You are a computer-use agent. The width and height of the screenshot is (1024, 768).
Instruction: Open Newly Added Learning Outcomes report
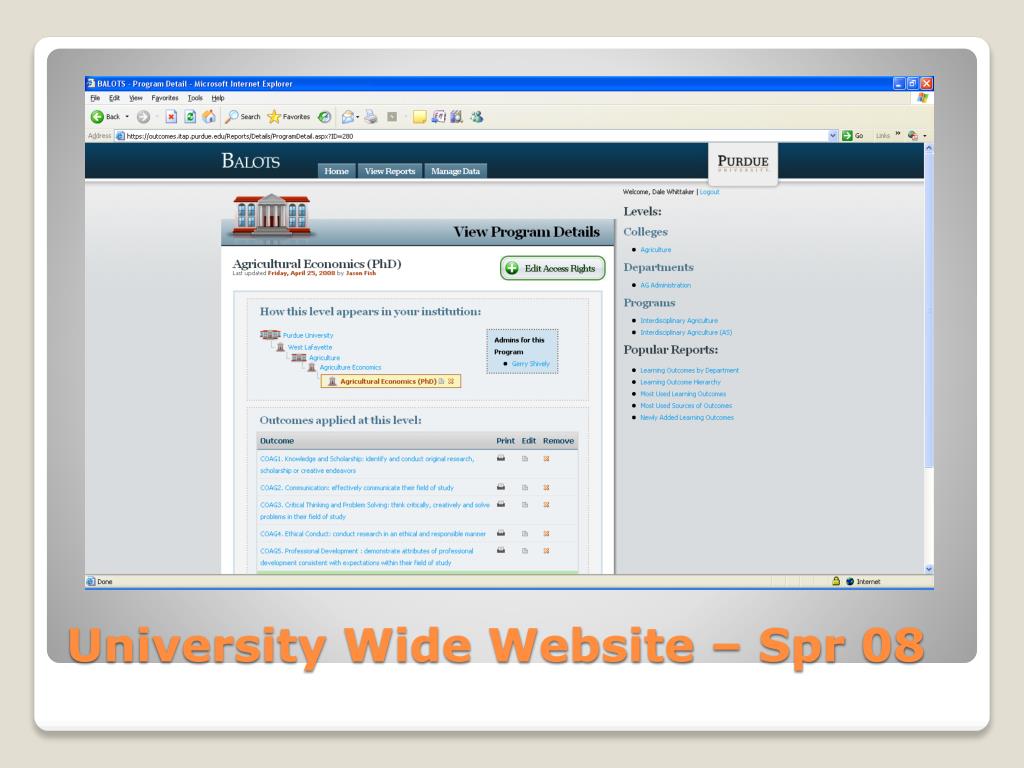(686, 417)
